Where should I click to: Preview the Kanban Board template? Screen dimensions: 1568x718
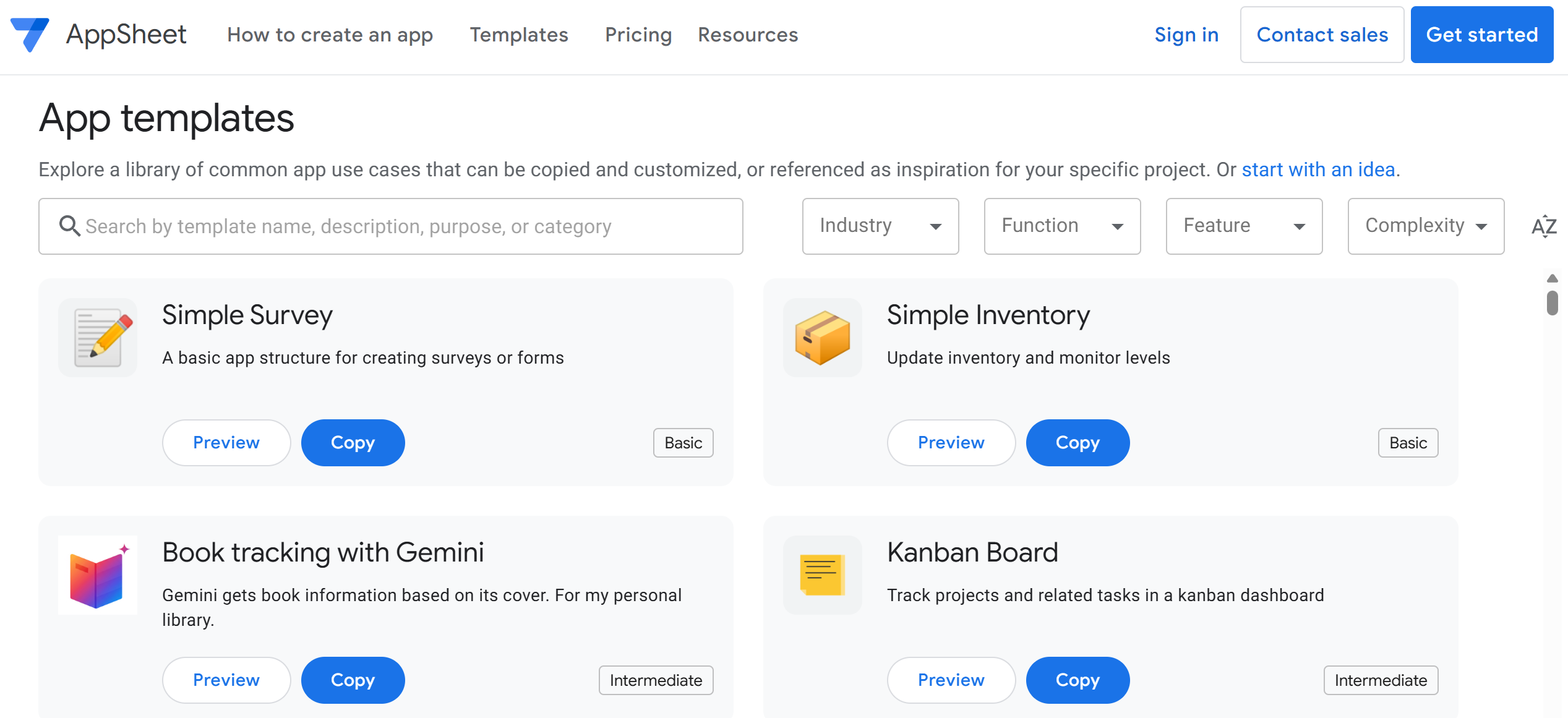coord(951,680)
